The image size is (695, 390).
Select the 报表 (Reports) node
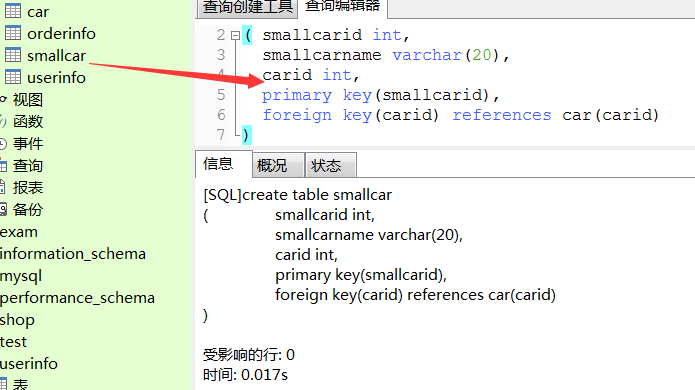[x=27, y=187]
